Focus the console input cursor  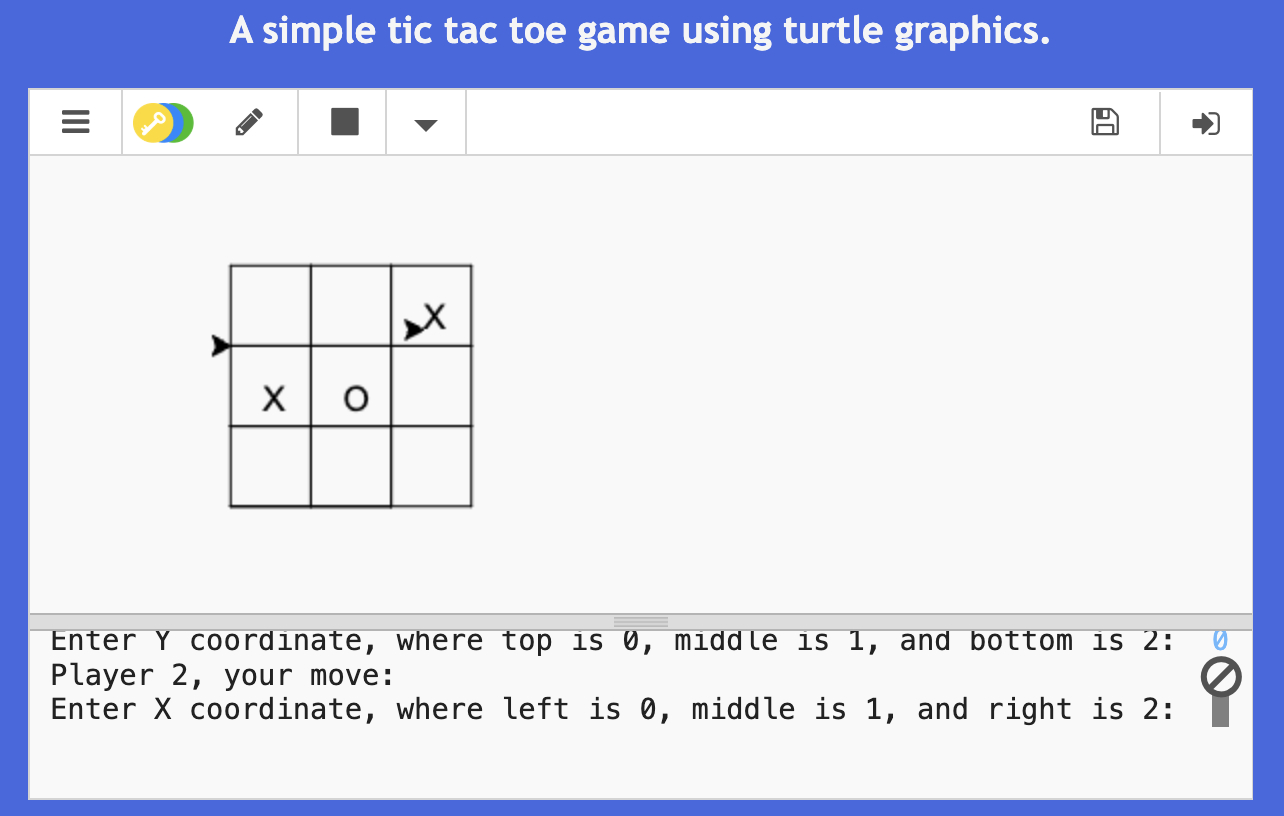(1220, 711)
